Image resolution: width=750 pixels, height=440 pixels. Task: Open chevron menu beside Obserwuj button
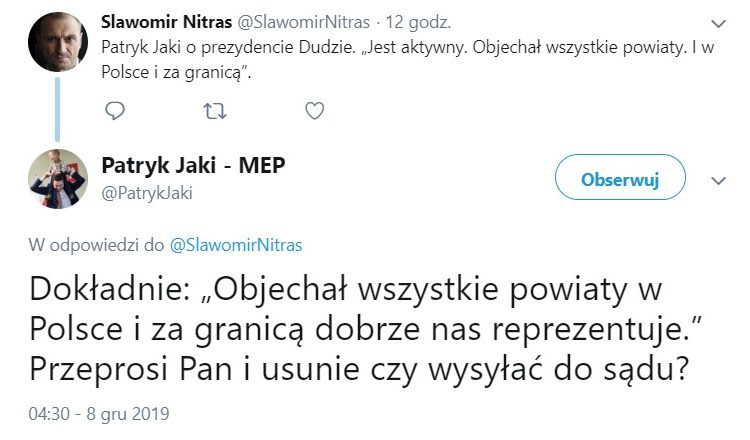tap(718, 180)
